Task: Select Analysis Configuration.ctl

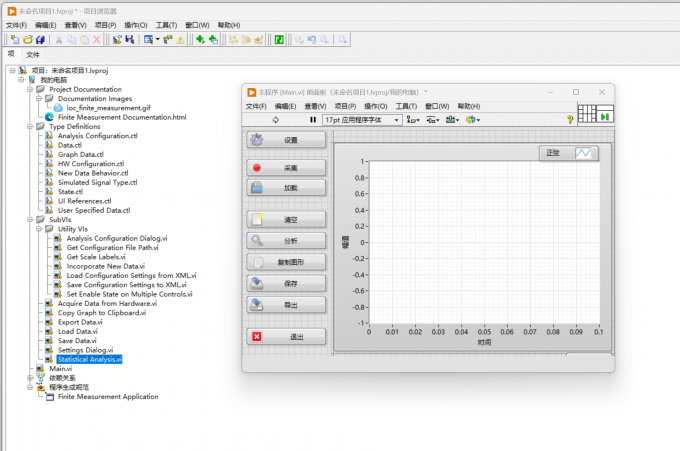Action: click(x=98, y=136)
